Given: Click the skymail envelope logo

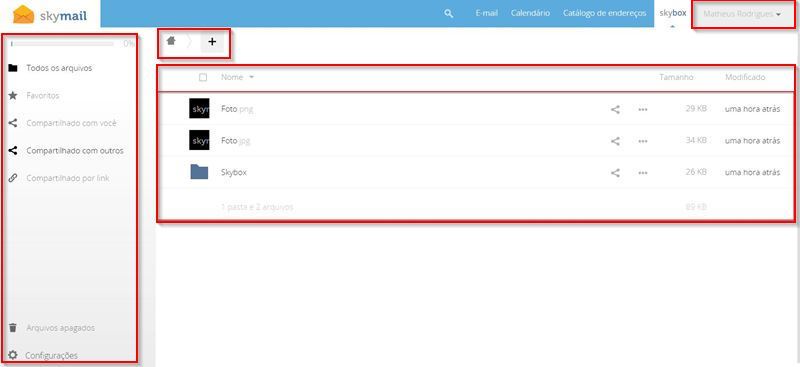Looking at the screenshot, I should point(23,15).
